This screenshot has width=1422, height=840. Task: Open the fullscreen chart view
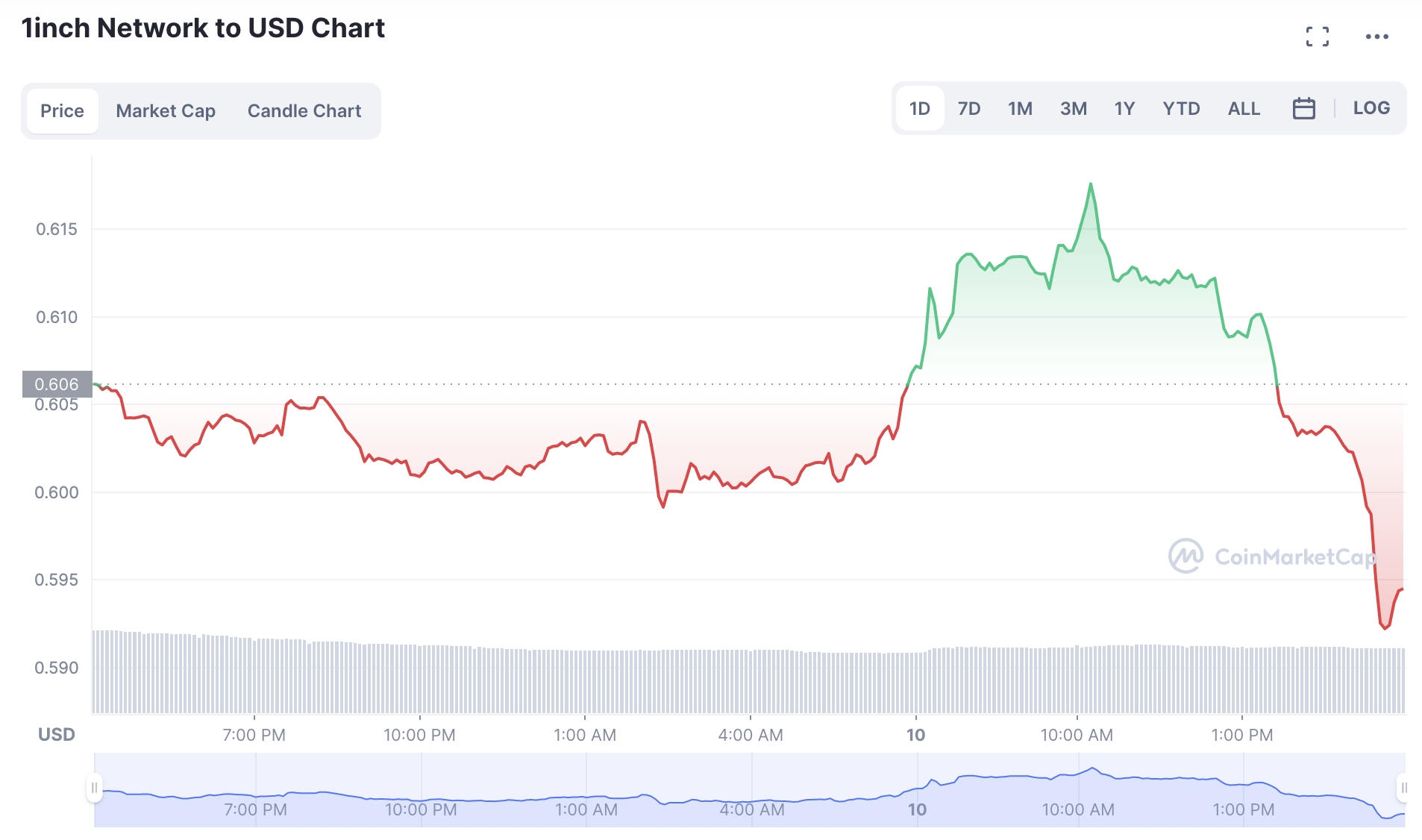[x=1318, y=37]
